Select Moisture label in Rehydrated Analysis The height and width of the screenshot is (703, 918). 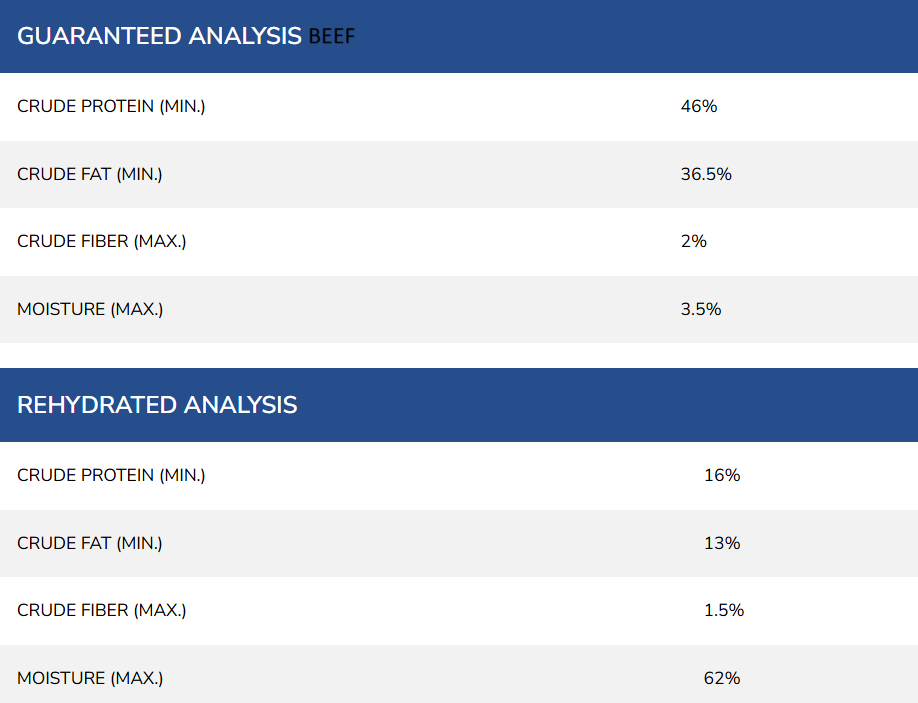(x=90, y=678)
